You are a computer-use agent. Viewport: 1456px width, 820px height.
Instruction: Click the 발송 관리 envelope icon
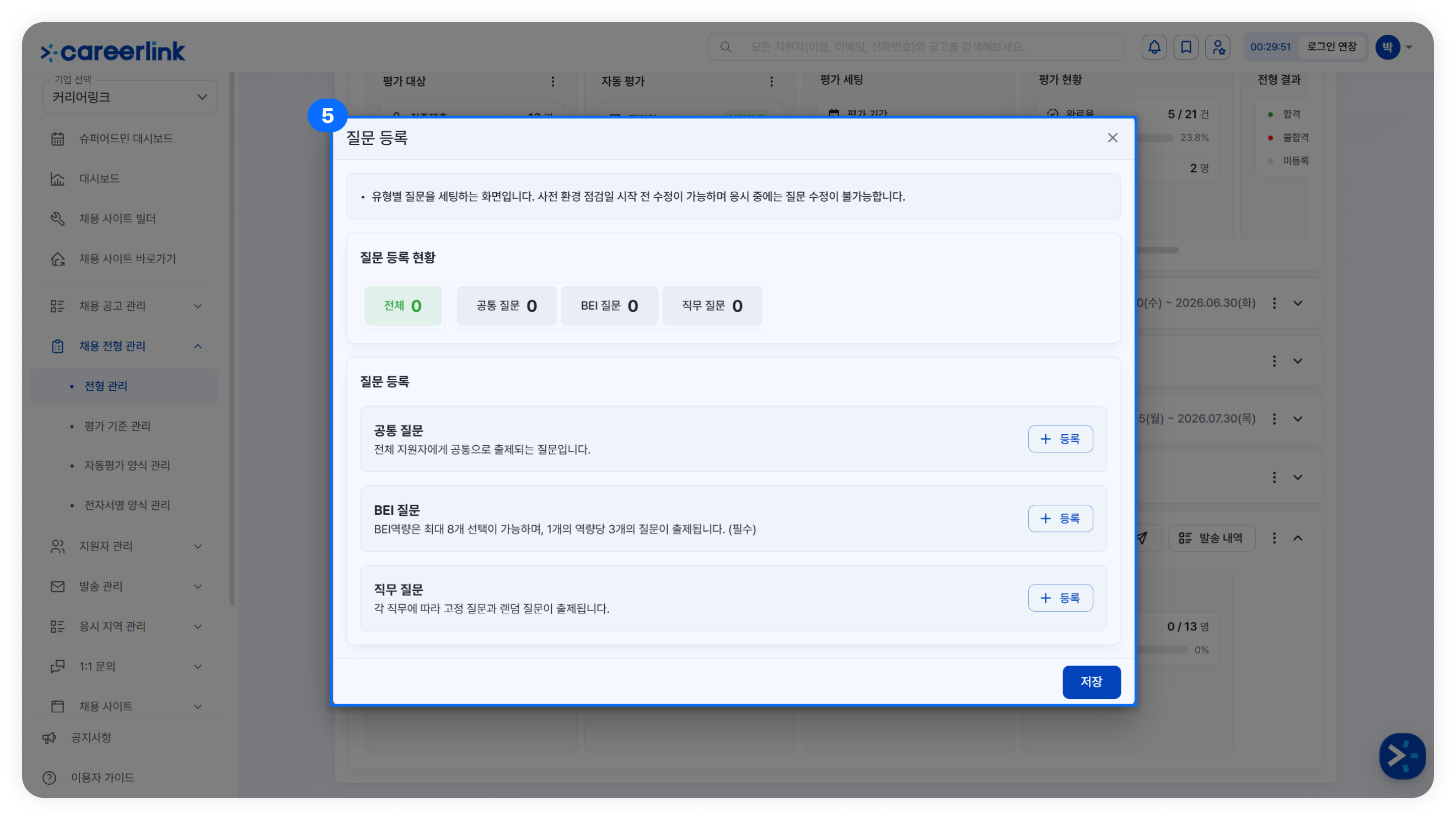pos(58,586)
